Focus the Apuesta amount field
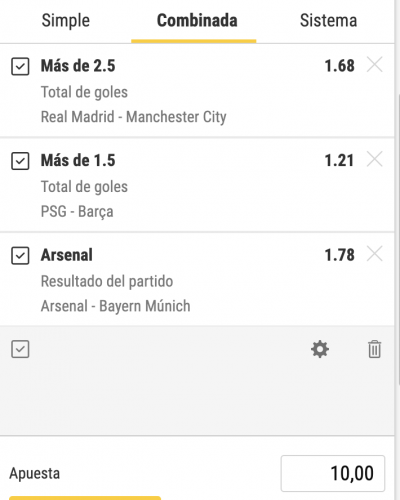Viewport: 400px width, 500px height. [333, 473]
